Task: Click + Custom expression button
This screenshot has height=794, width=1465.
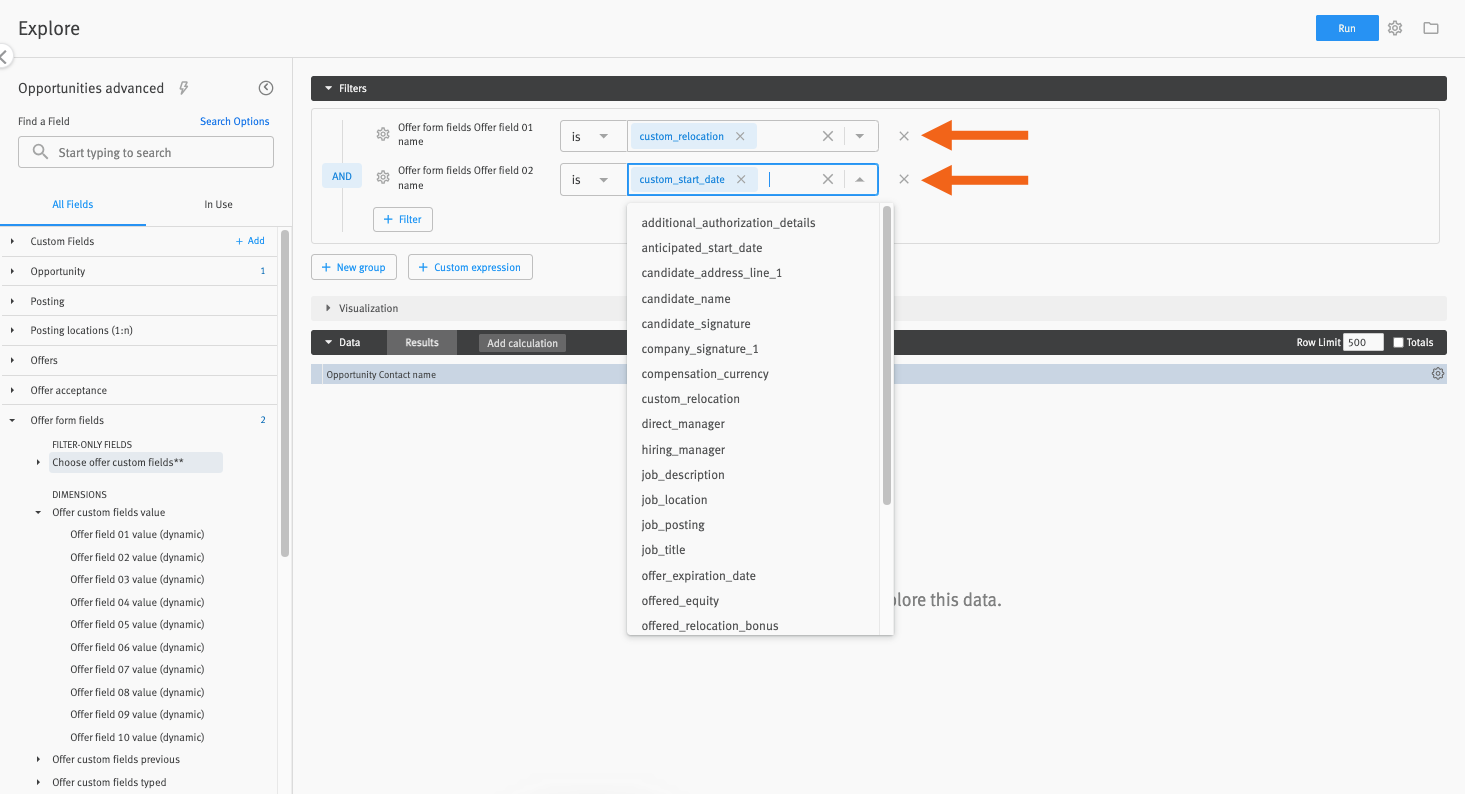Action: coord(470,267)
